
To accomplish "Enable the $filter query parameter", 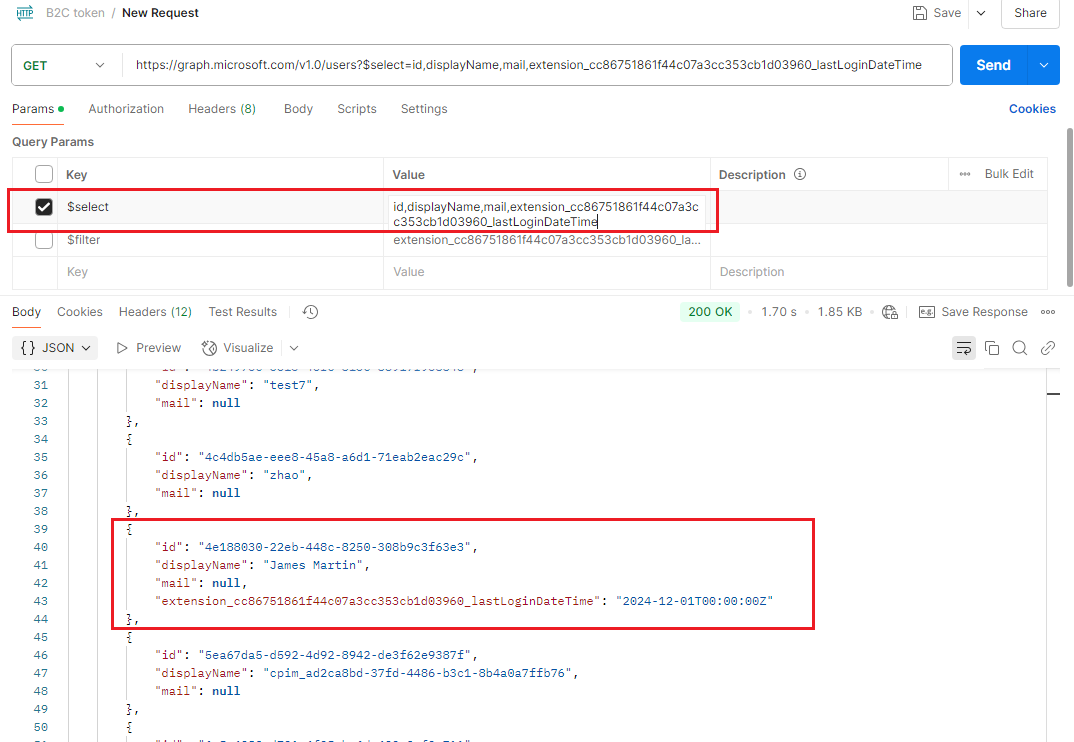I will 42,240.
